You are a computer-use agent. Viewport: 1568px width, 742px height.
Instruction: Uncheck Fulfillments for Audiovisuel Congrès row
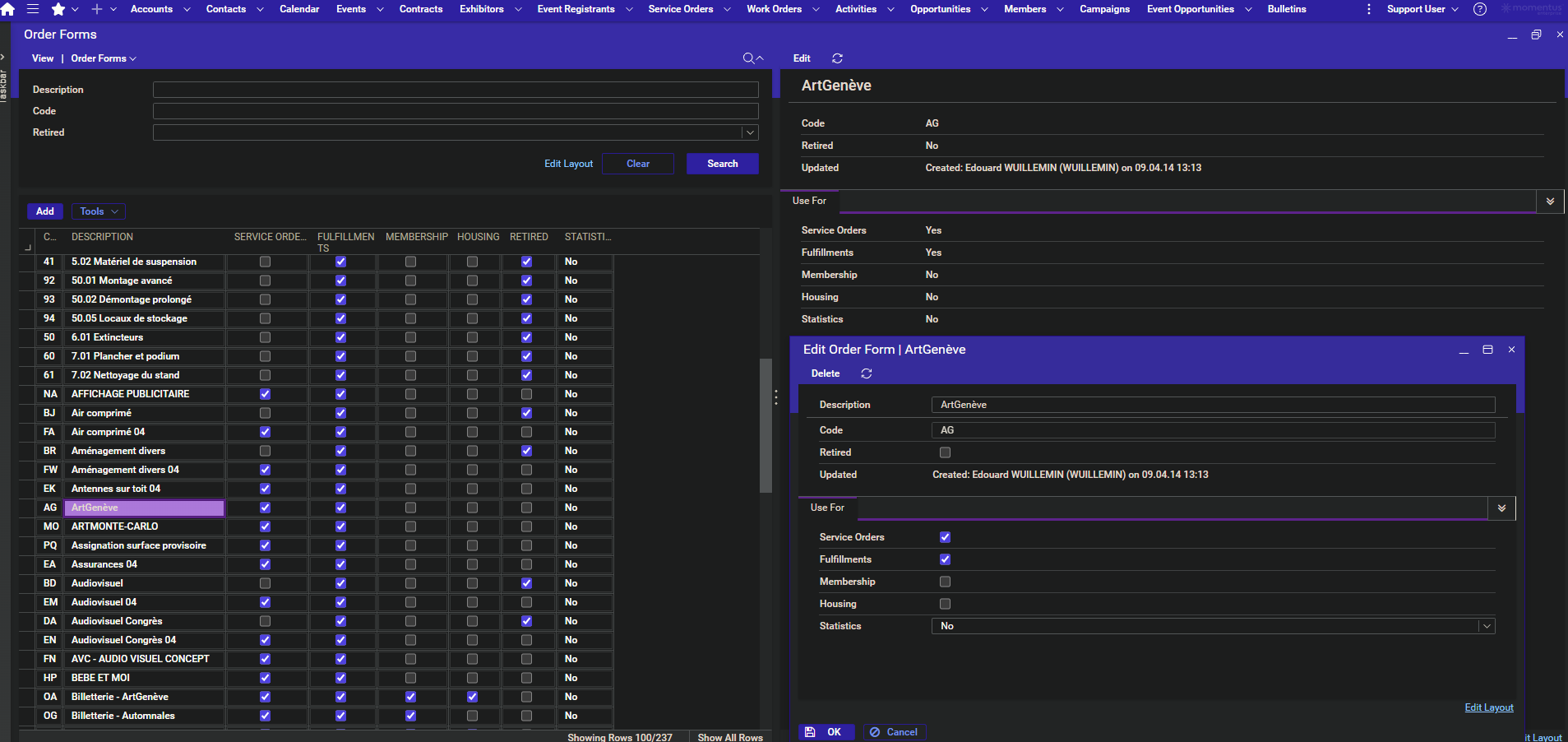coord(340,621)
